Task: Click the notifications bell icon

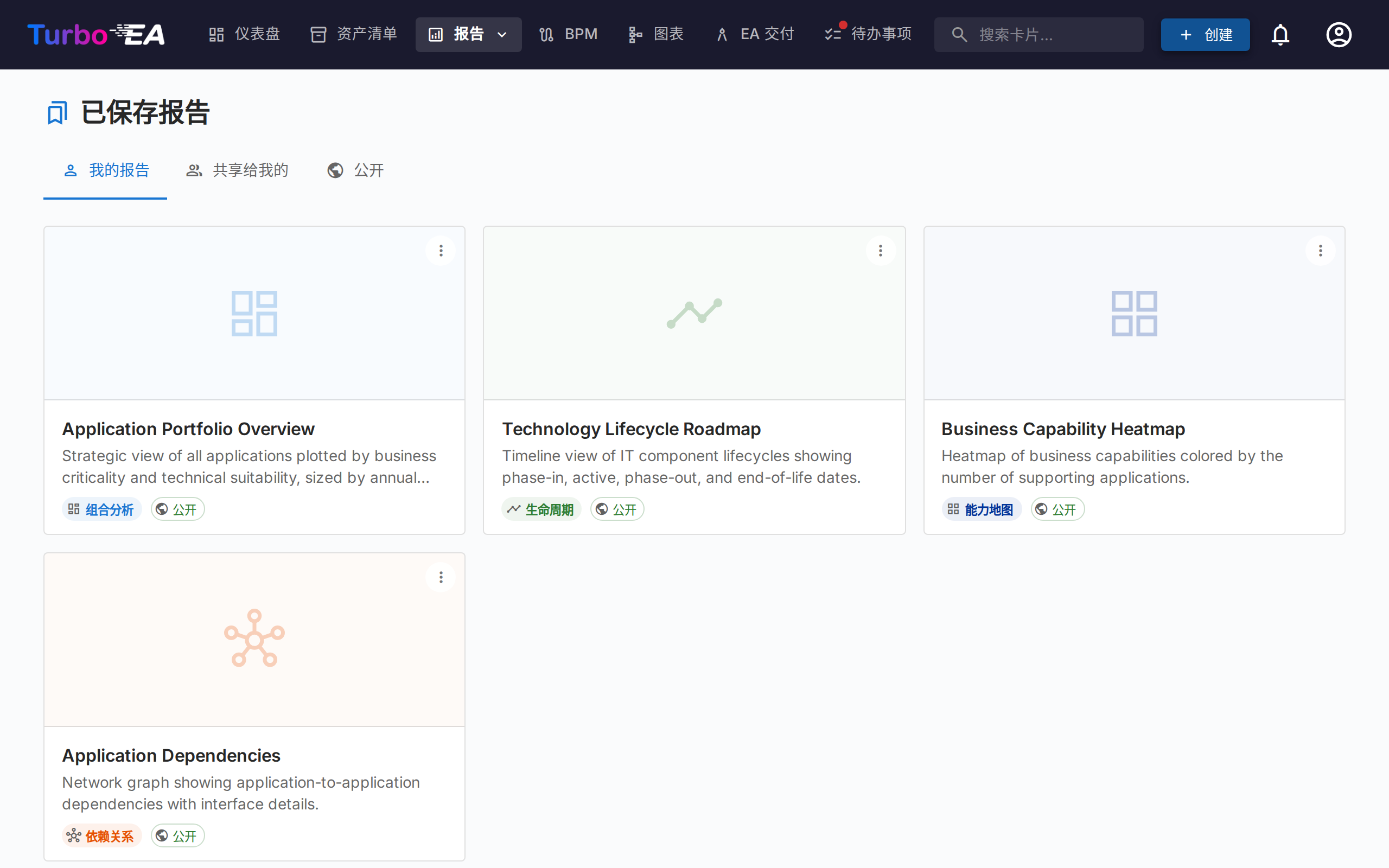Action: pos(1280,34)
